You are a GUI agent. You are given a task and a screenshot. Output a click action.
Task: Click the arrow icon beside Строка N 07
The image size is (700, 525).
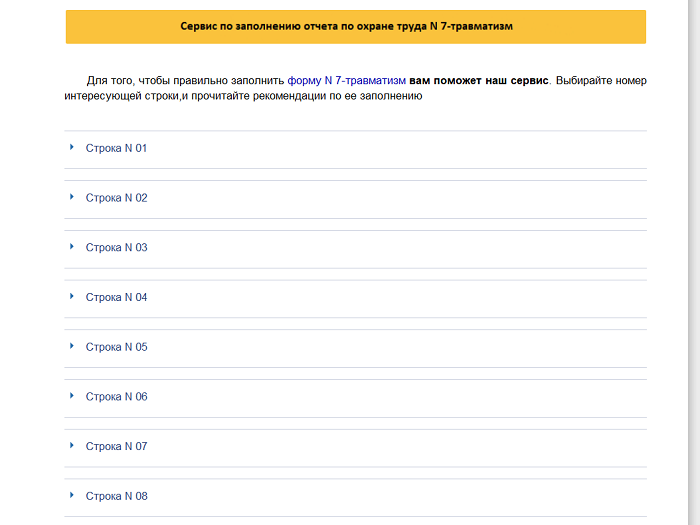[x=72, y=446]
